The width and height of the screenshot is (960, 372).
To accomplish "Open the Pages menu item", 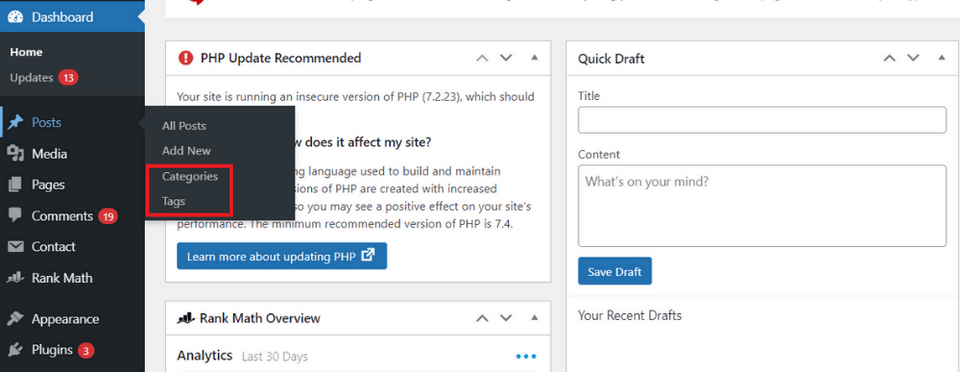I will [72, 185].
